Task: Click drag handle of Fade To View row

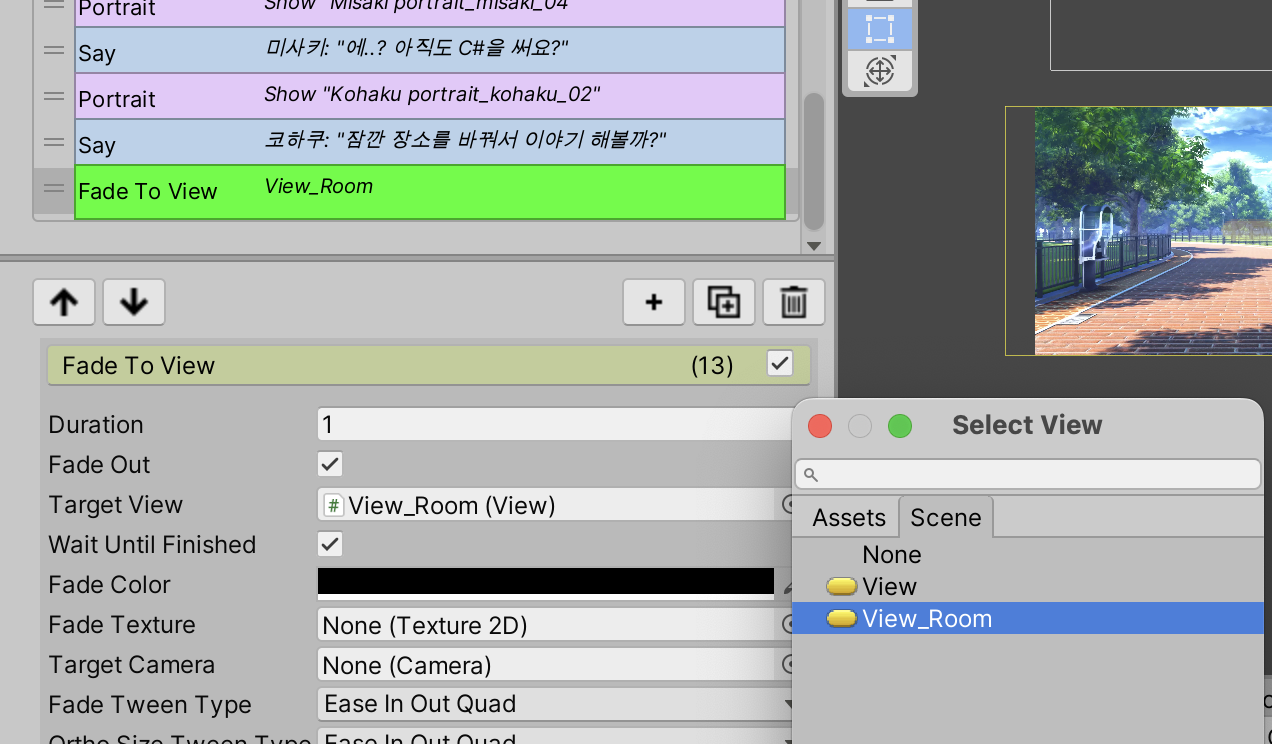Action: pyautogui.click(x=54, y=190)
